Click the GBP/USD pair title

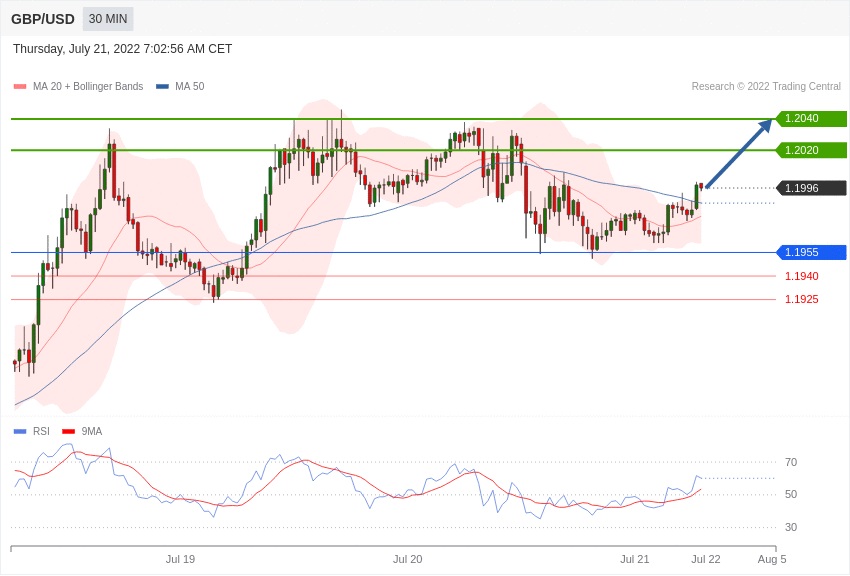pos(43,19)
